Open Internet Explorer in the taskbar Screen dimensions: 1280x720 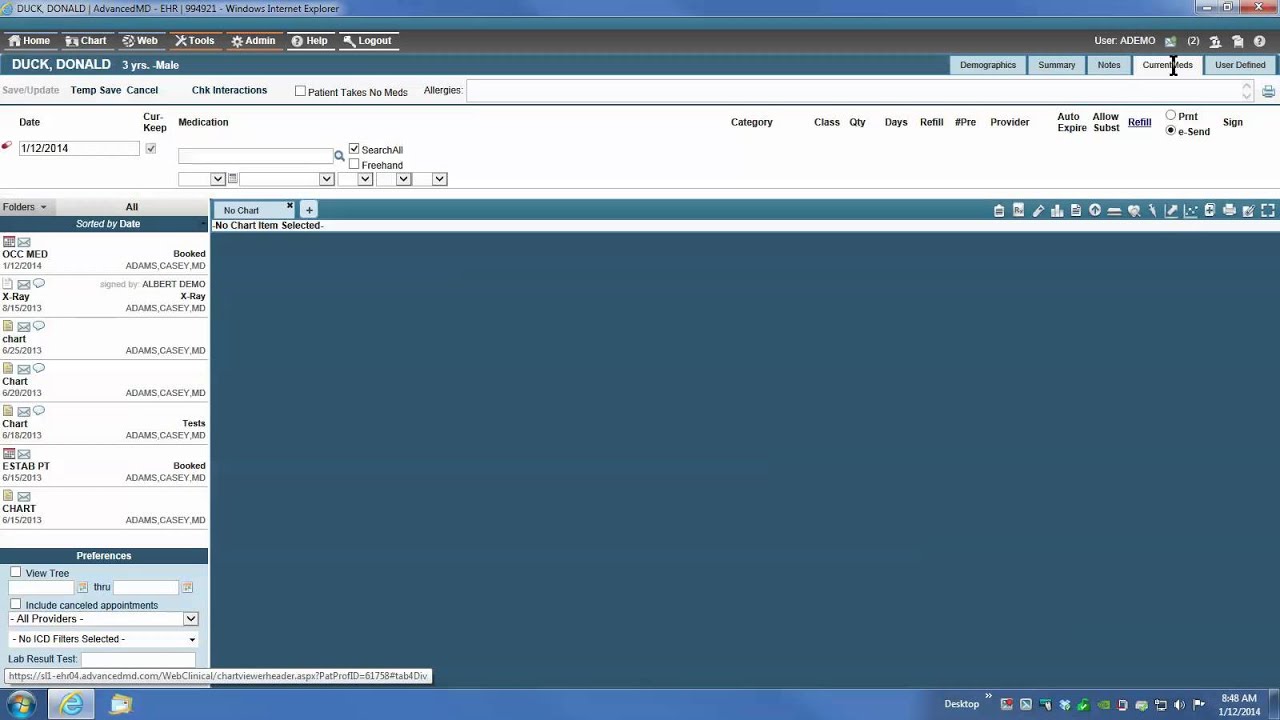pos(72,704)
